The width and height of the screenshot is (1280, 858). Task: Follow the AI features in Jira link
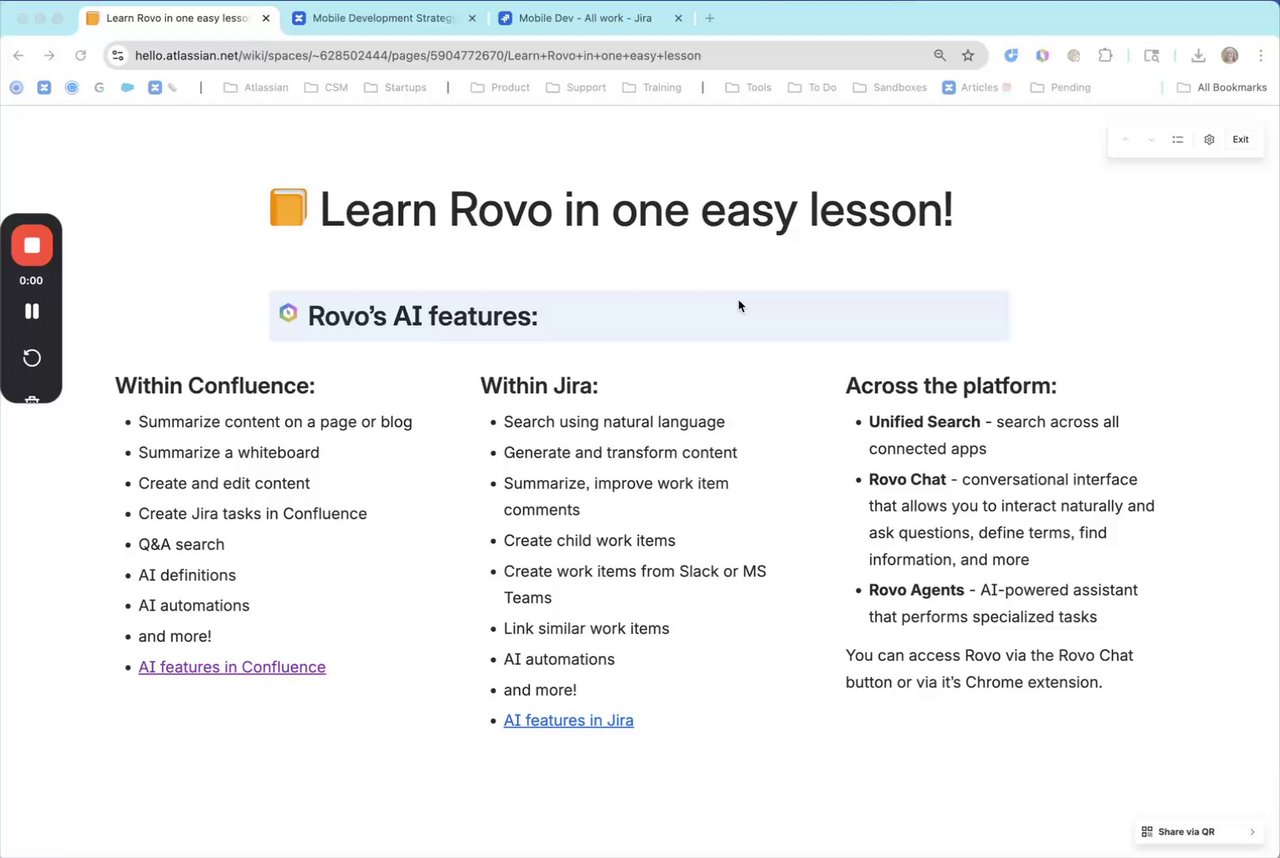[x=568, y=720]
